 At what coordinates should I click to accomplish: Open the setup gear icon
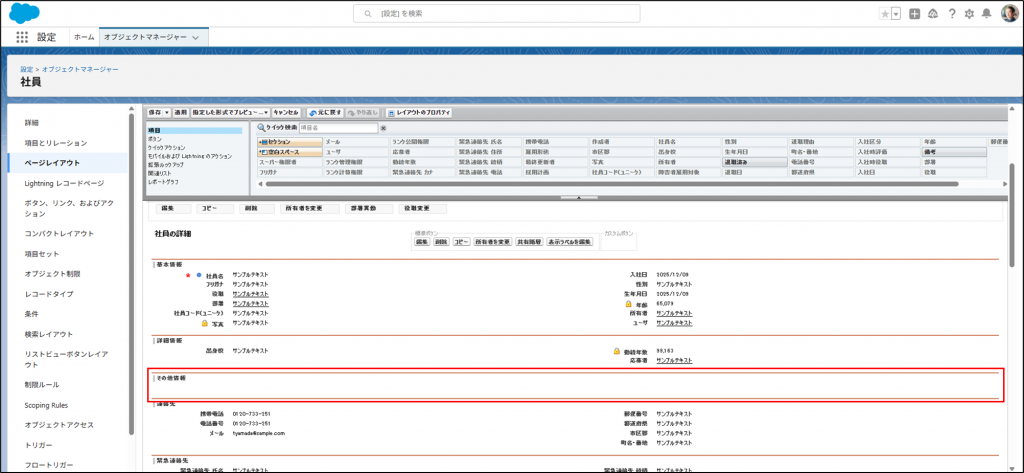coord(968,13)
